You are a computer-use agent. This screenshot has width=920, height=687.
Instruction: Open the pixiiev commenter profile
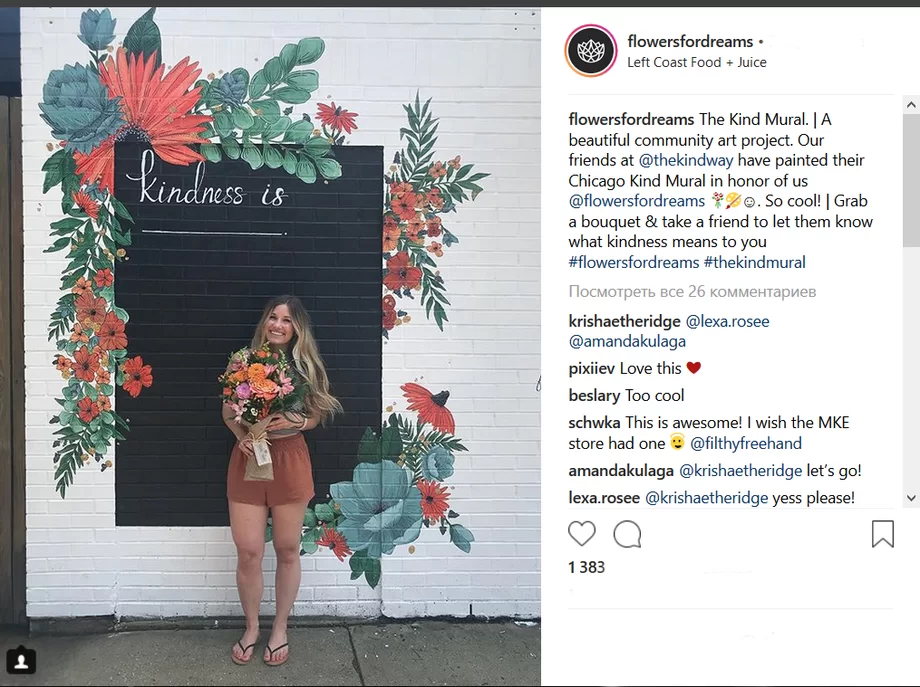point(591,368)
